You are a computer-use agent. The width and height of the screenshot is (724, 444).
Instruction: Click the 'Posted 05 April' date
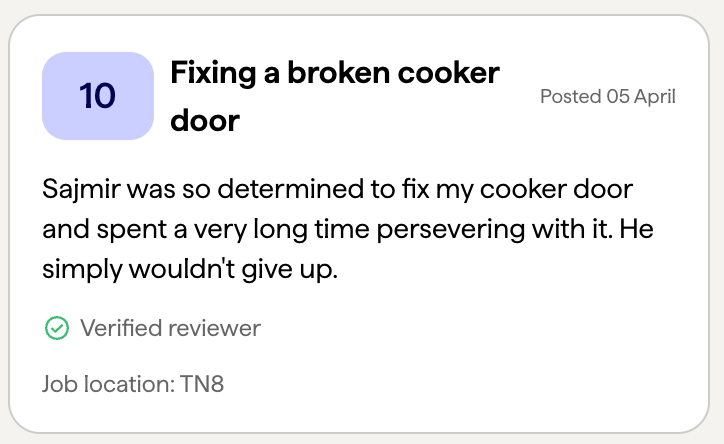coord(607,97)
